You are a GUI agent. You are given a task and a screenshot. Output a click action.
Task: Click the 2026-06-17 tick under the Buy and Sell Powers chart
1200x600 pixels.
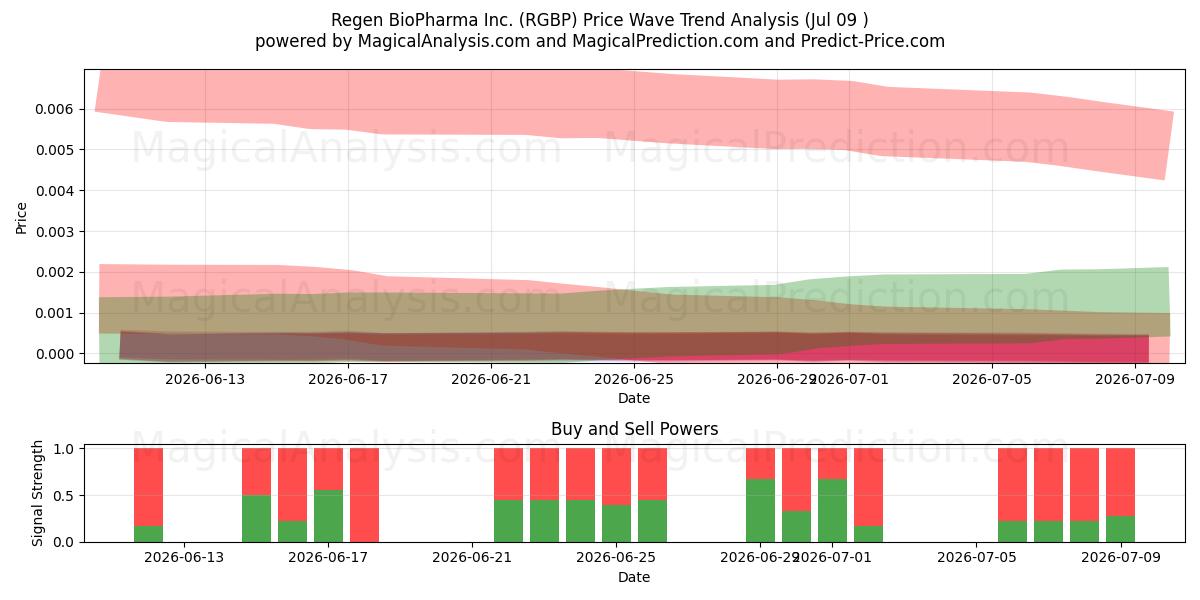[x=328, y=558]
